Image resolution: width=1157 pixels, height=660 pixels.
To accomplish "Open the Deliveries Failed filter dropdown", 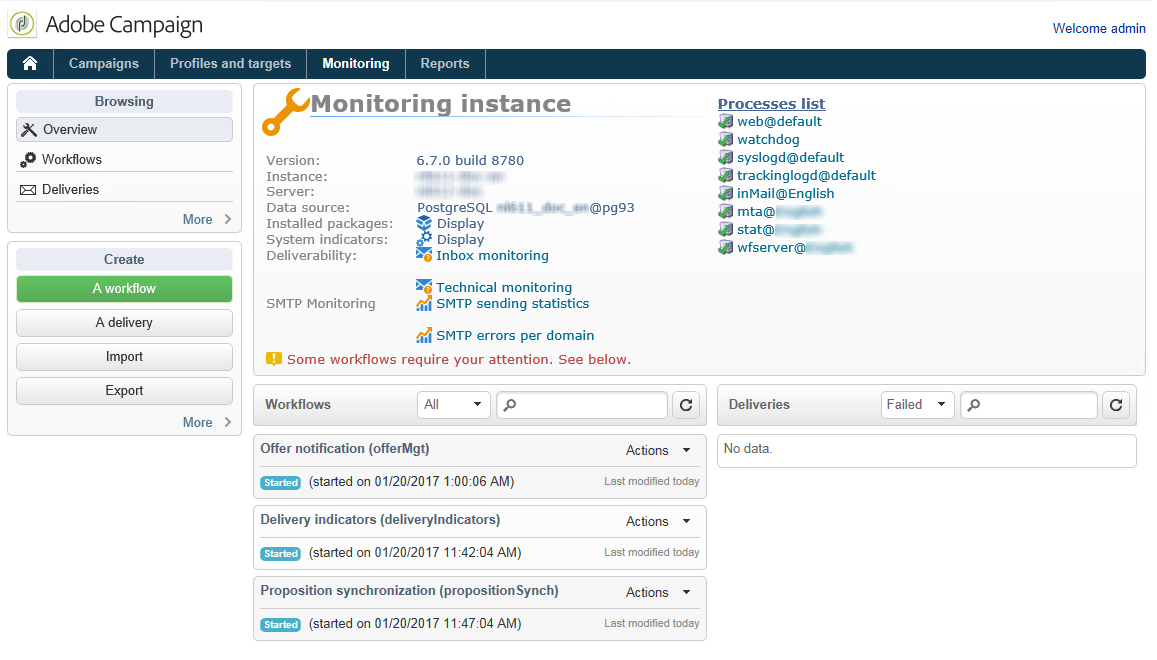I will pos(917,405).
